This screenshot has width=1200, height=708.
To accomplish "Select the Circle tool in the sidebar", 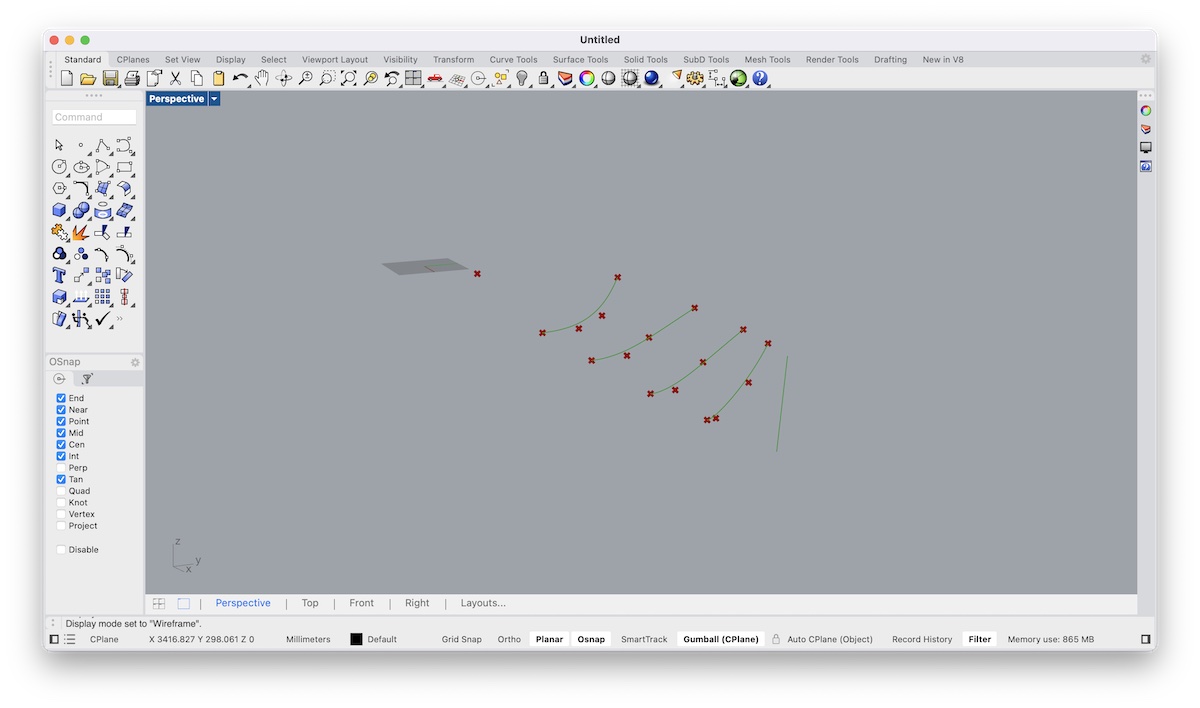I will coord(59,167).
